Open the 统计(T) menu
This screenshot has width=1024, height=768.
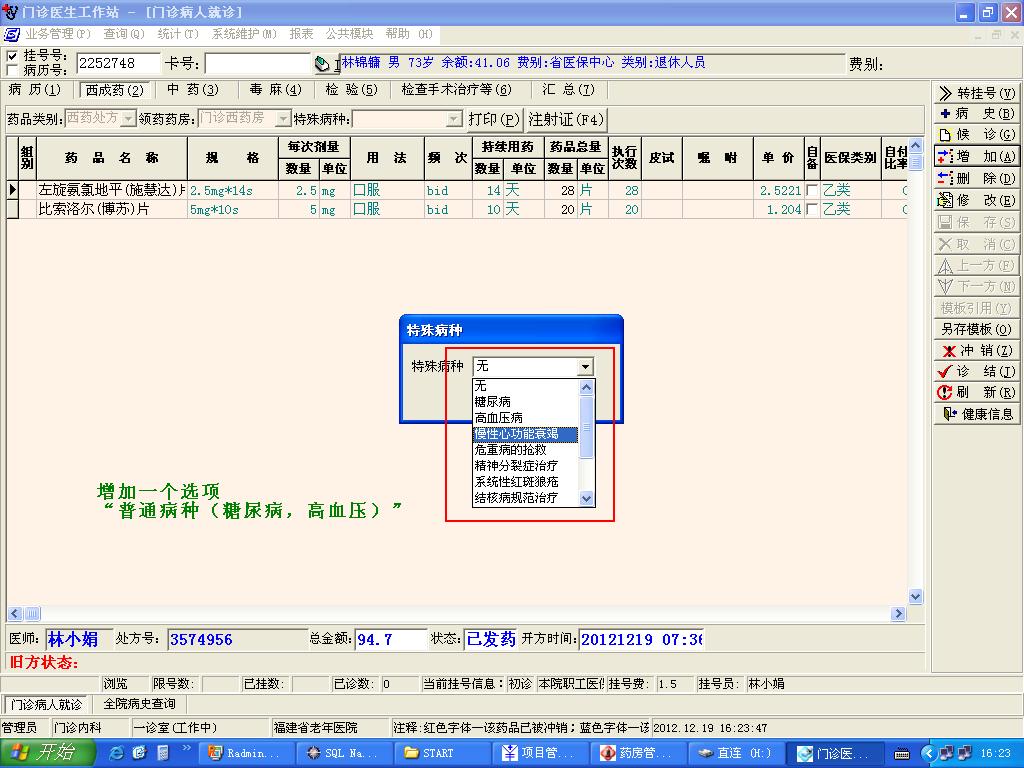tap(178, 34)
